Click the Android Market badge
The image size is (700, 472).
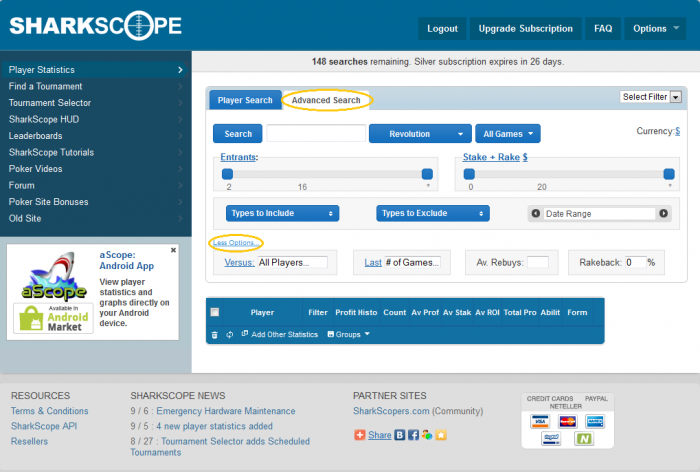click(53, 318)
